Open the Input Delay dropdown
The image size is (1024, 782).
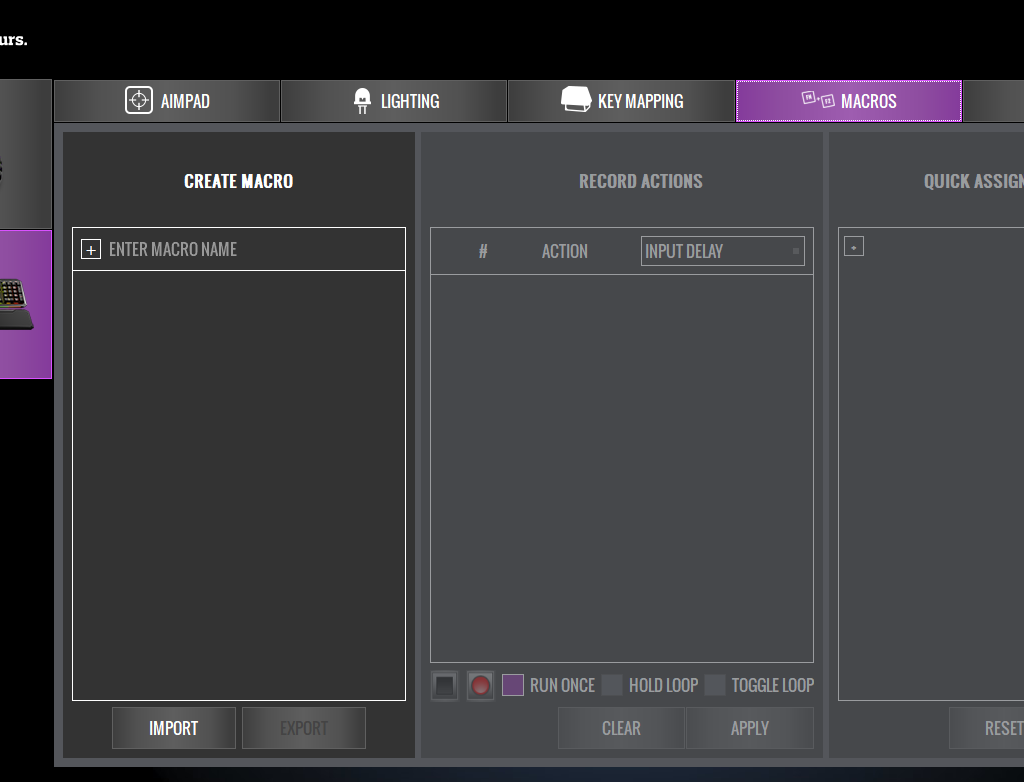pos(722,252)
